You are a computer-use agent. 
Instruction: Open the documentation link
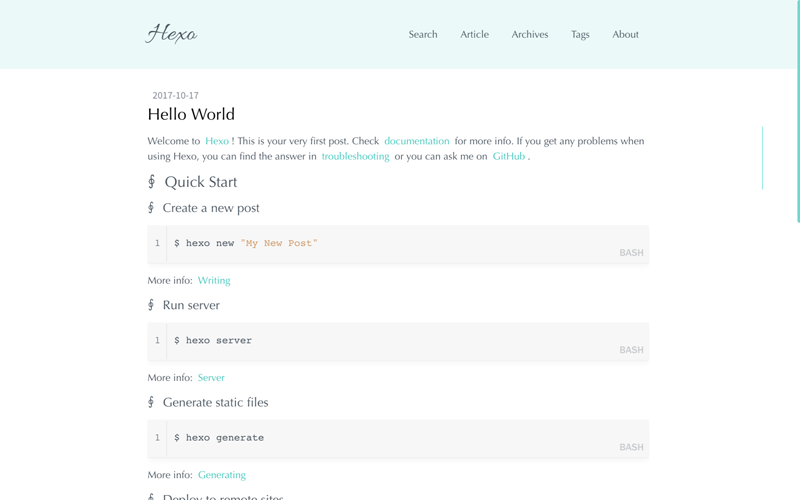[x=416, y=141]
